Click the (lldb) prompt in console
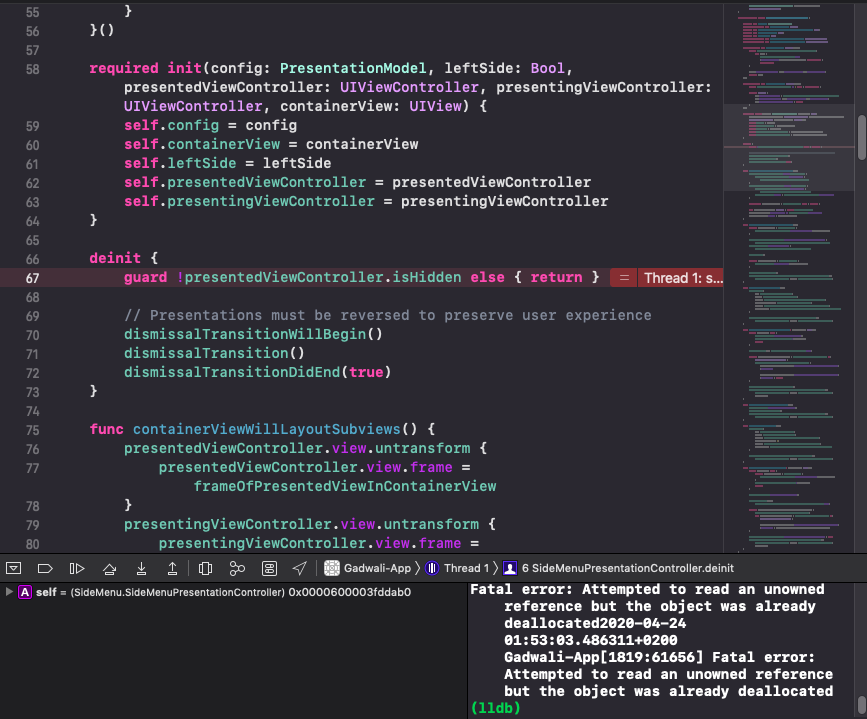 coord(495,707)
